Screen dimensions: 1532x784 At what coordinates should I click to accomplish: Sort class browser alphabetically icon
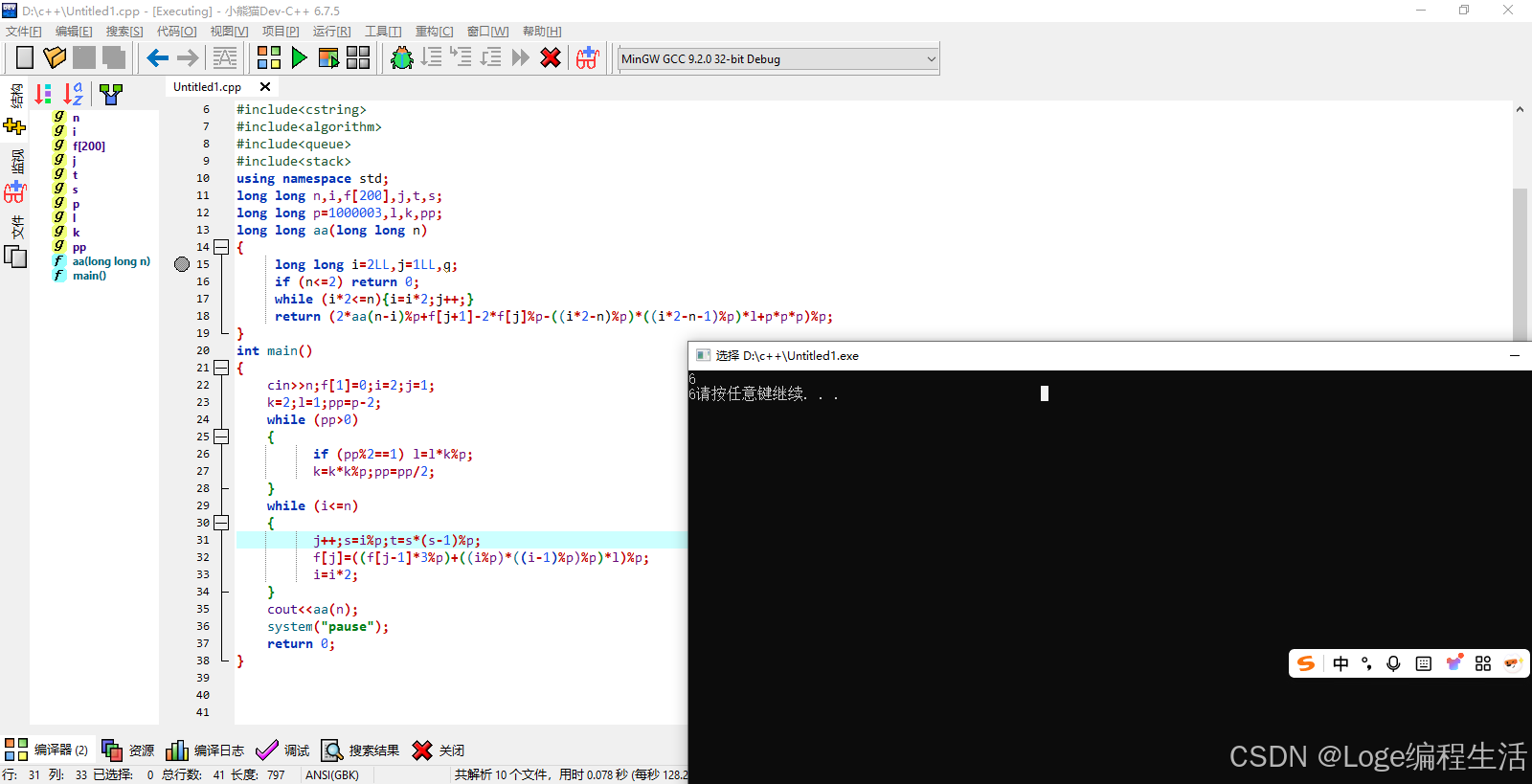tap(74, 94)
